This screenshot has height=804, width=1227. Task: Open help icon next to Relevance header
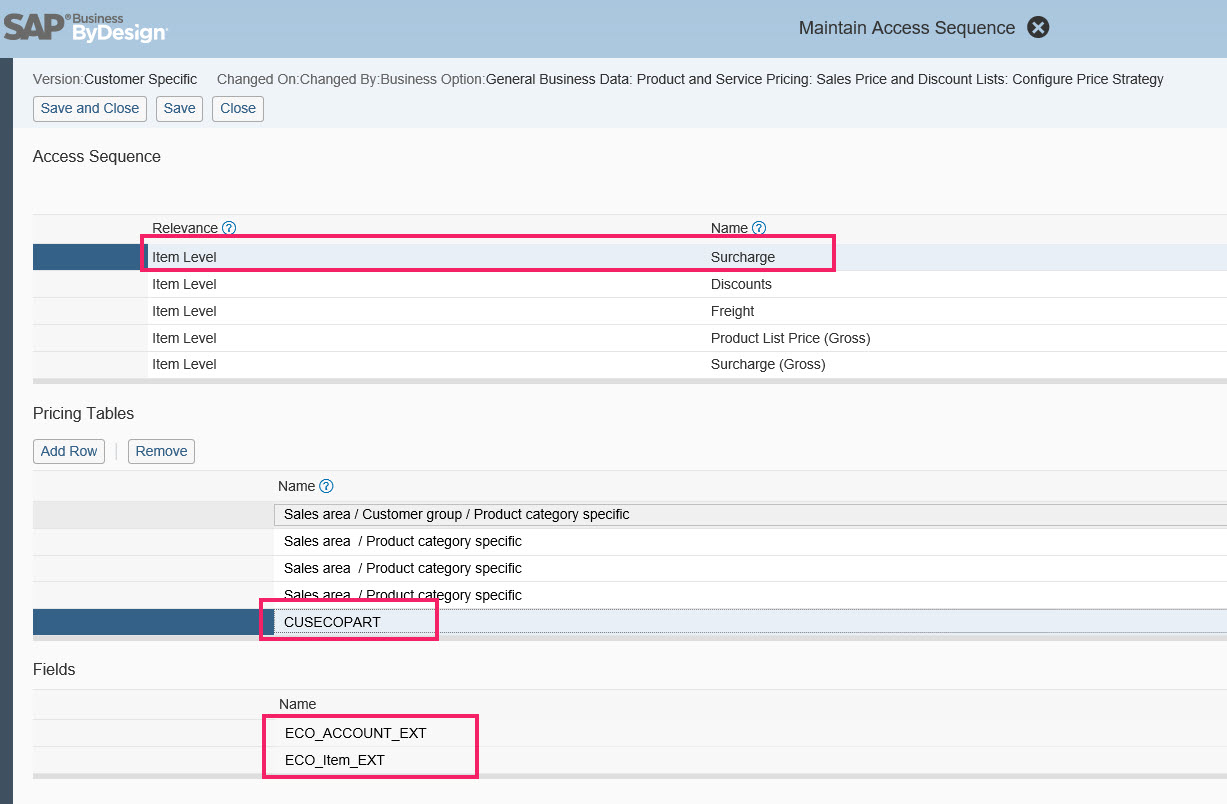coord(229,228)
